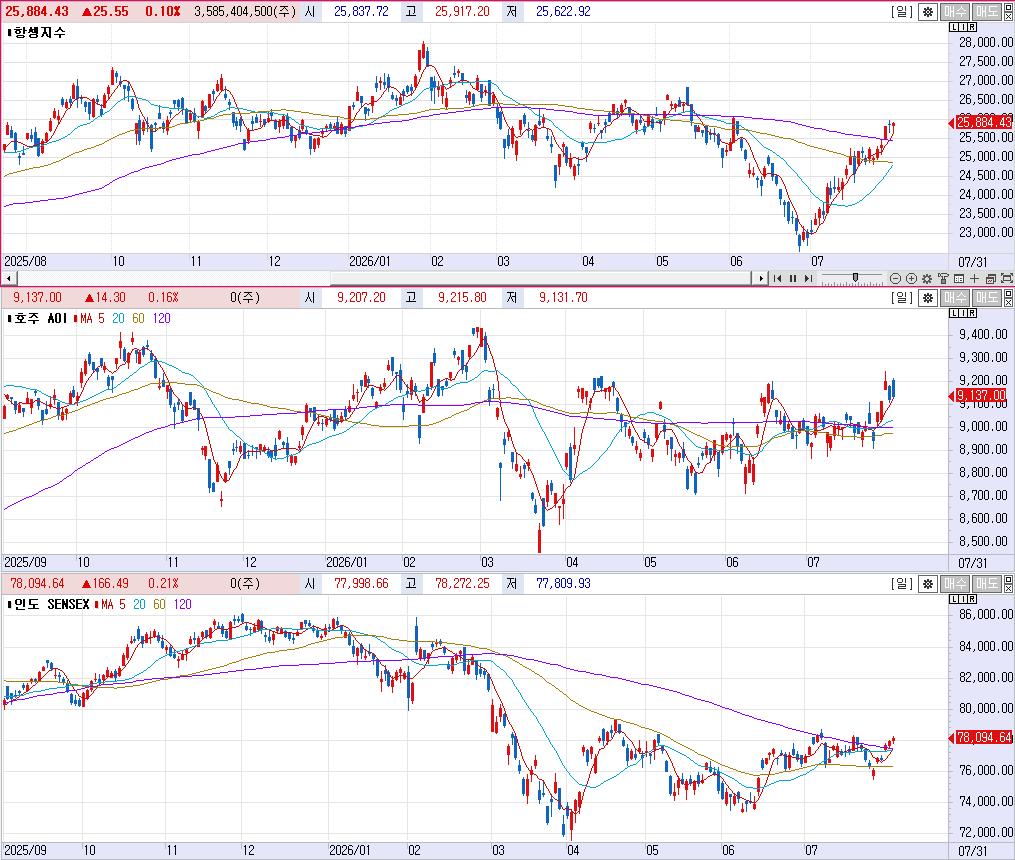Click the 인도 SENSEX chart title

pos(51,604)
